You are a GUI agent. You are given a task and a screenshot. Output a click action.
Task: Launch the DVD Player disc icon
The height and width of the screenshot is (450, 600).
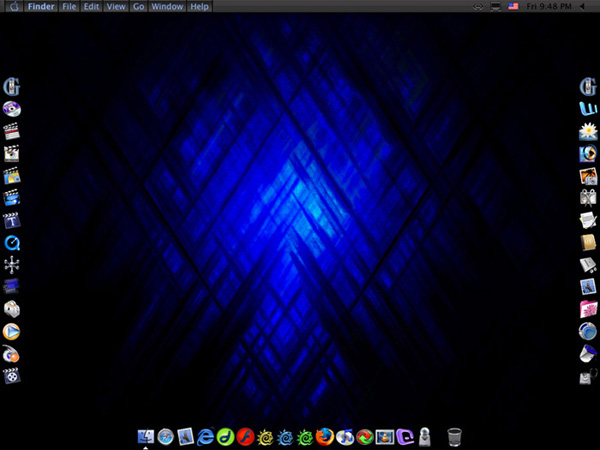click(x=12, y=110)
